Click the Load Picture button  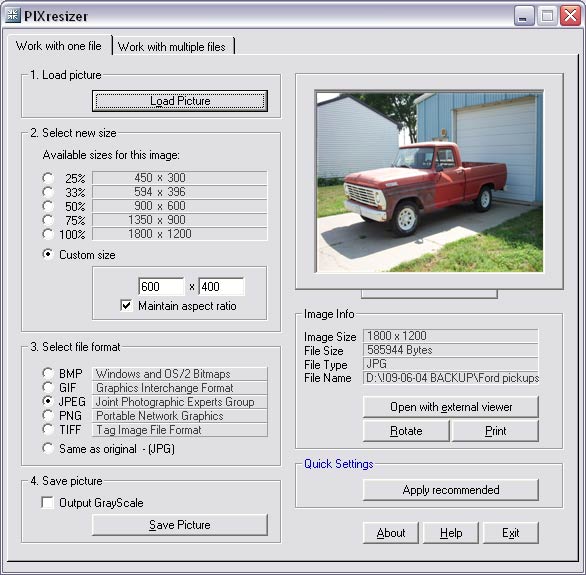180,101
